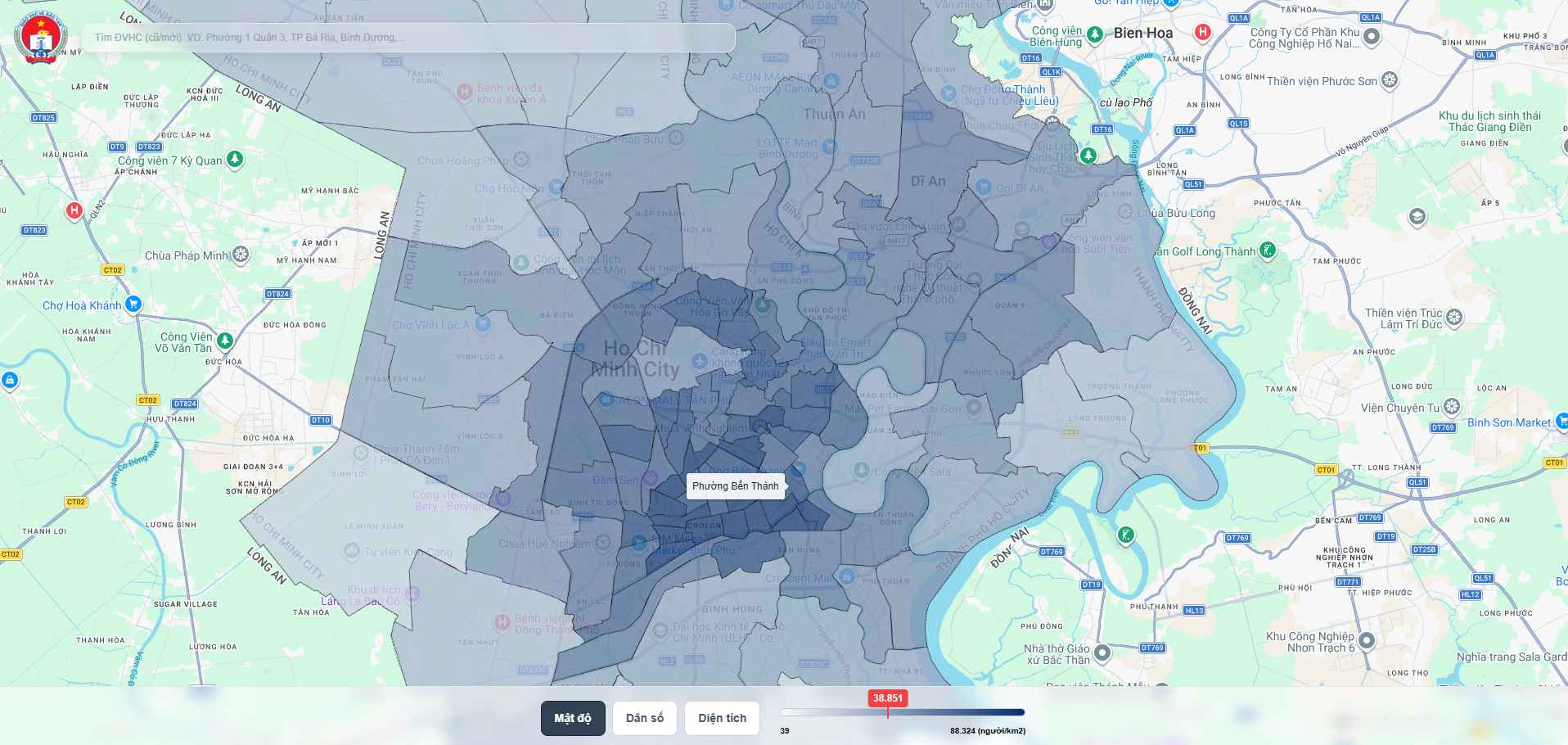Click the Chùa Pháp Minh temple marker
Viewport: 1568px width, 745px height.
tap(241, 255)
